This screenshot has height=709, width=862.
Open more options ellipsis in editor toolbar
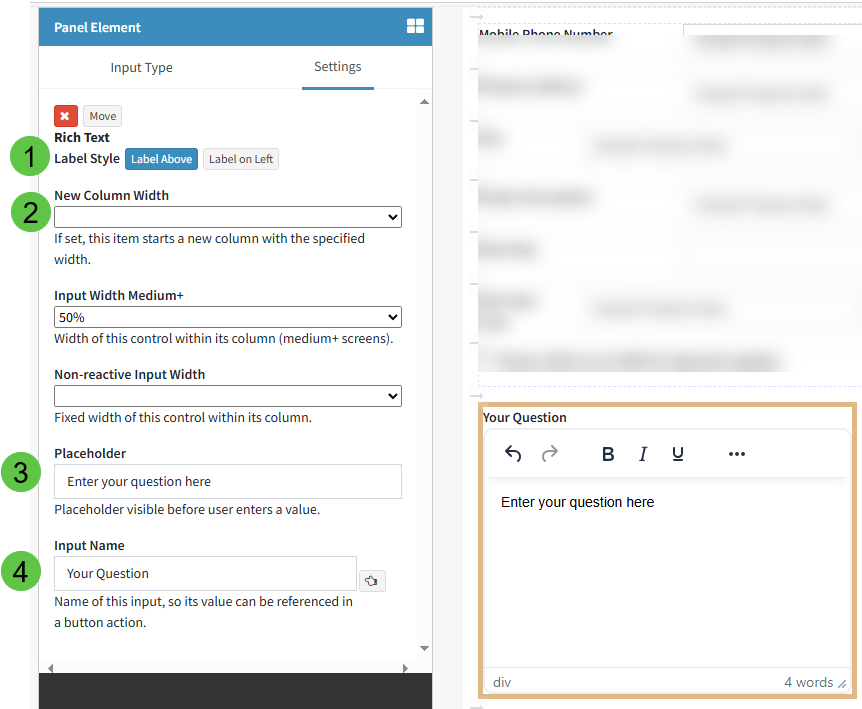tap(737, 454)
